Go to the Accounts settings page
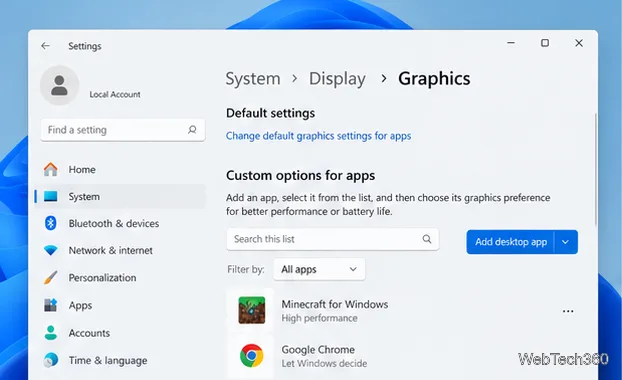Image resolution: width=622 pixels, height=380 pixels. point(120,332)
